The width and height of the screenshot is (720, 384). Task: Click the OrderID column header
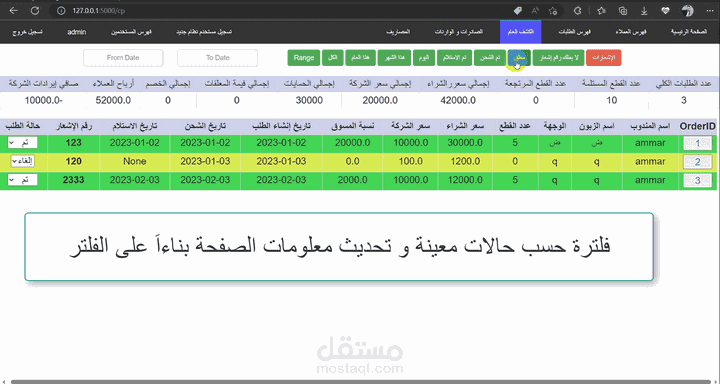(698, 126)
